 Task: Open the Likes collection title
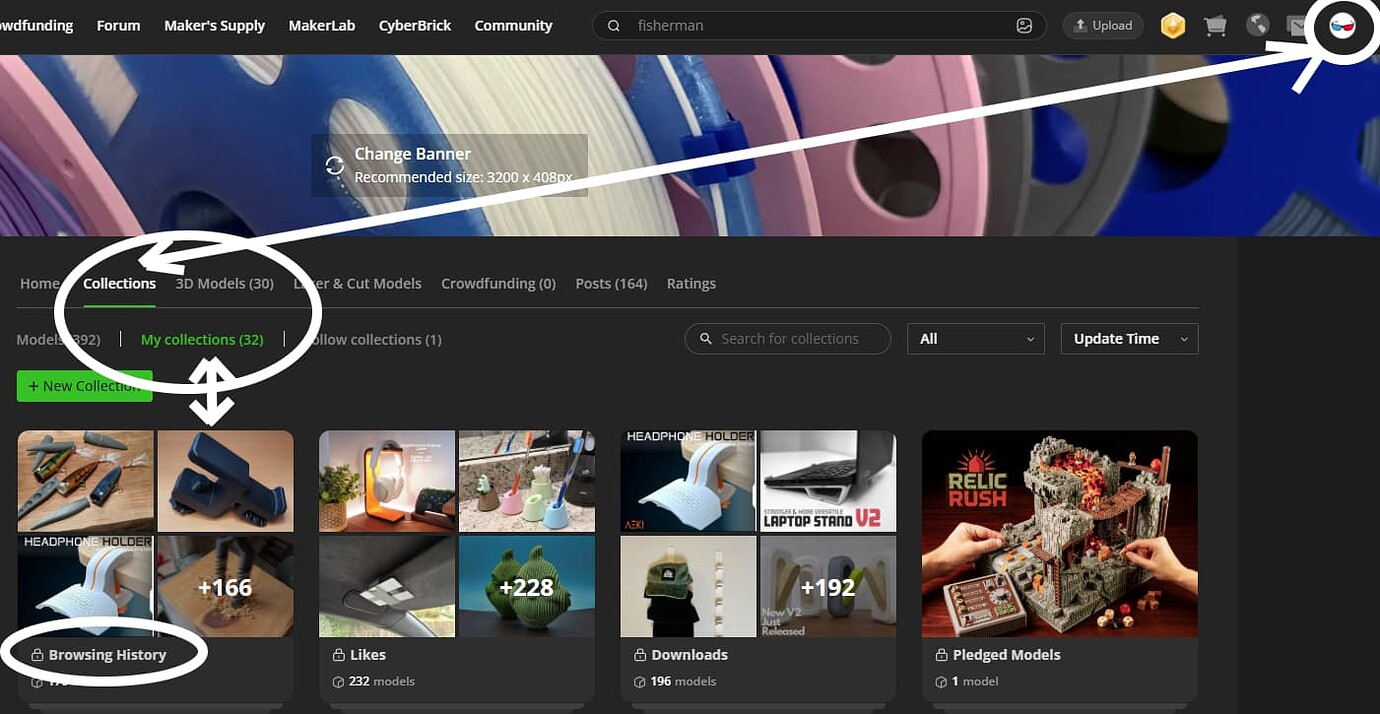tap(368, 654)
